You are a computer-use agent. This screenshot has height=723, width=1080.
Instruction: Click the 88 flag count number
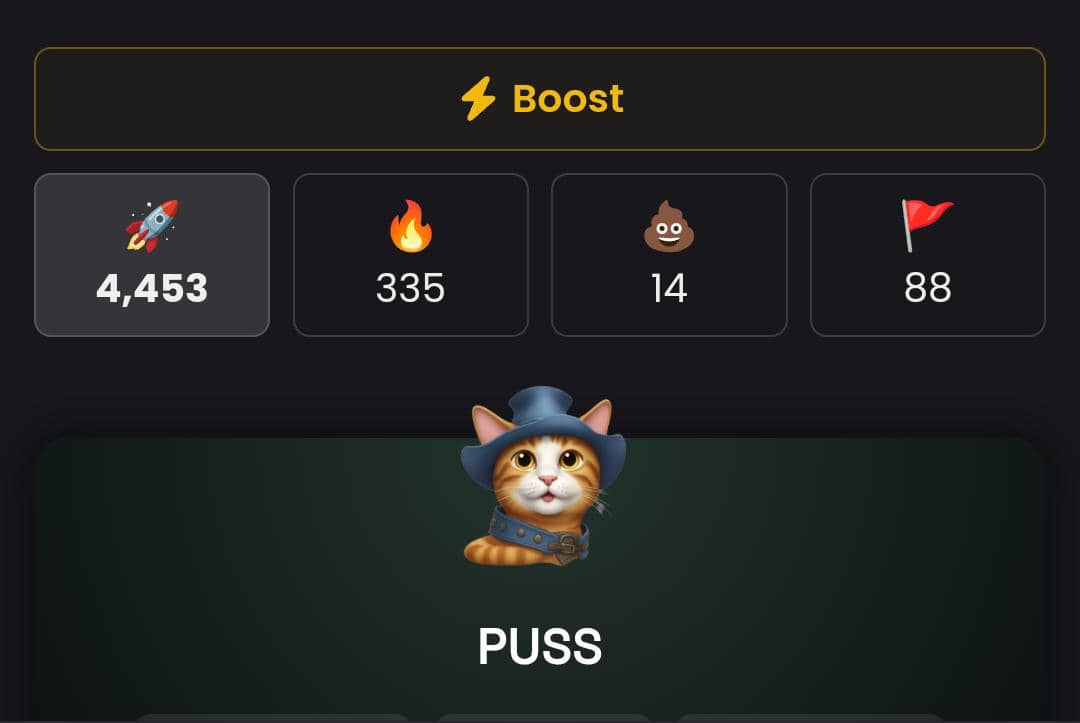[928, 288]
